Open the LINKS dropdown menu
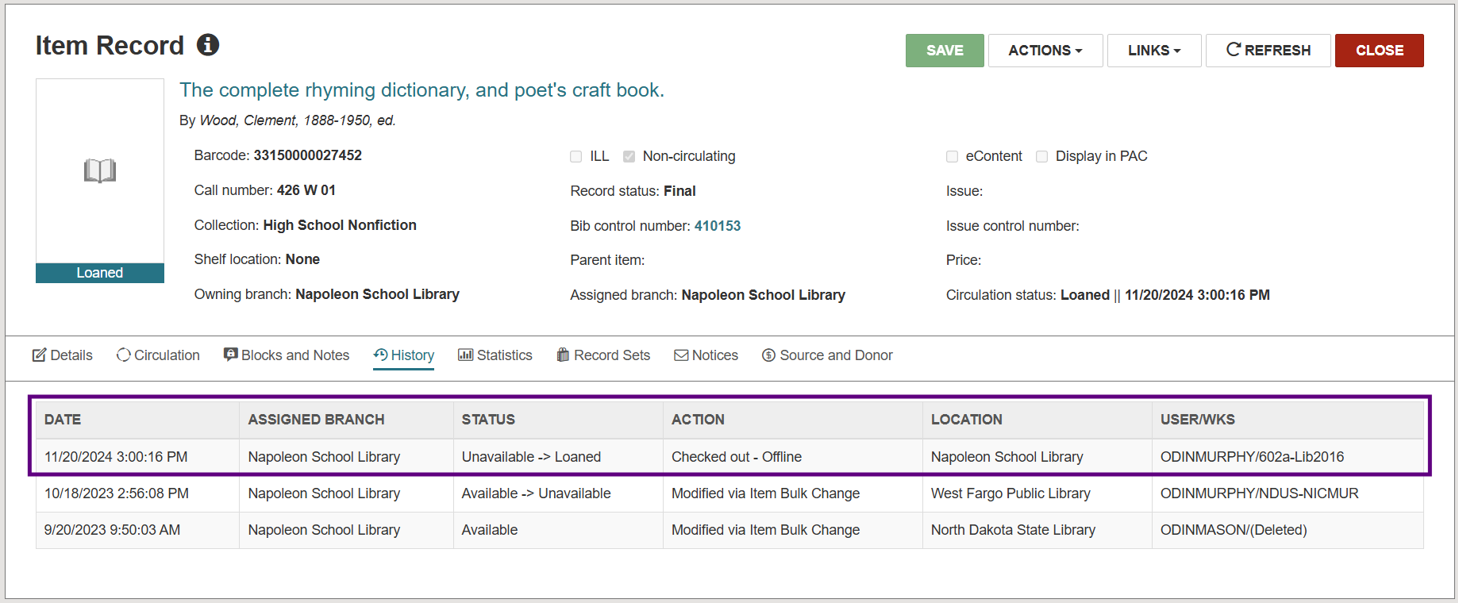 click(x=1154, y=49)
